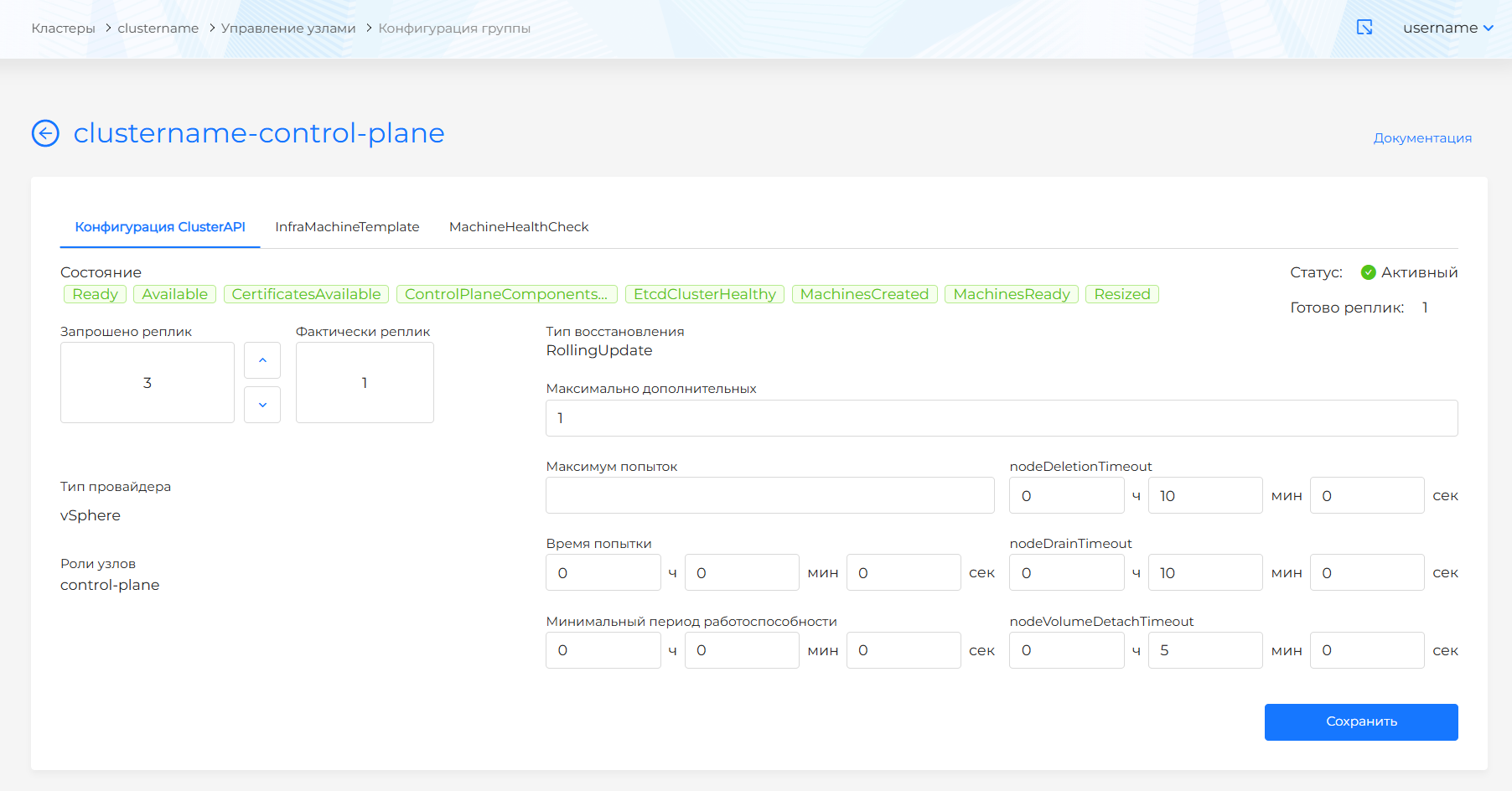The height and width of the screenshot is (791, 1512).
Task: Switch to the InfraMachineTemplate tab
Action: click(x=347, y=227)
